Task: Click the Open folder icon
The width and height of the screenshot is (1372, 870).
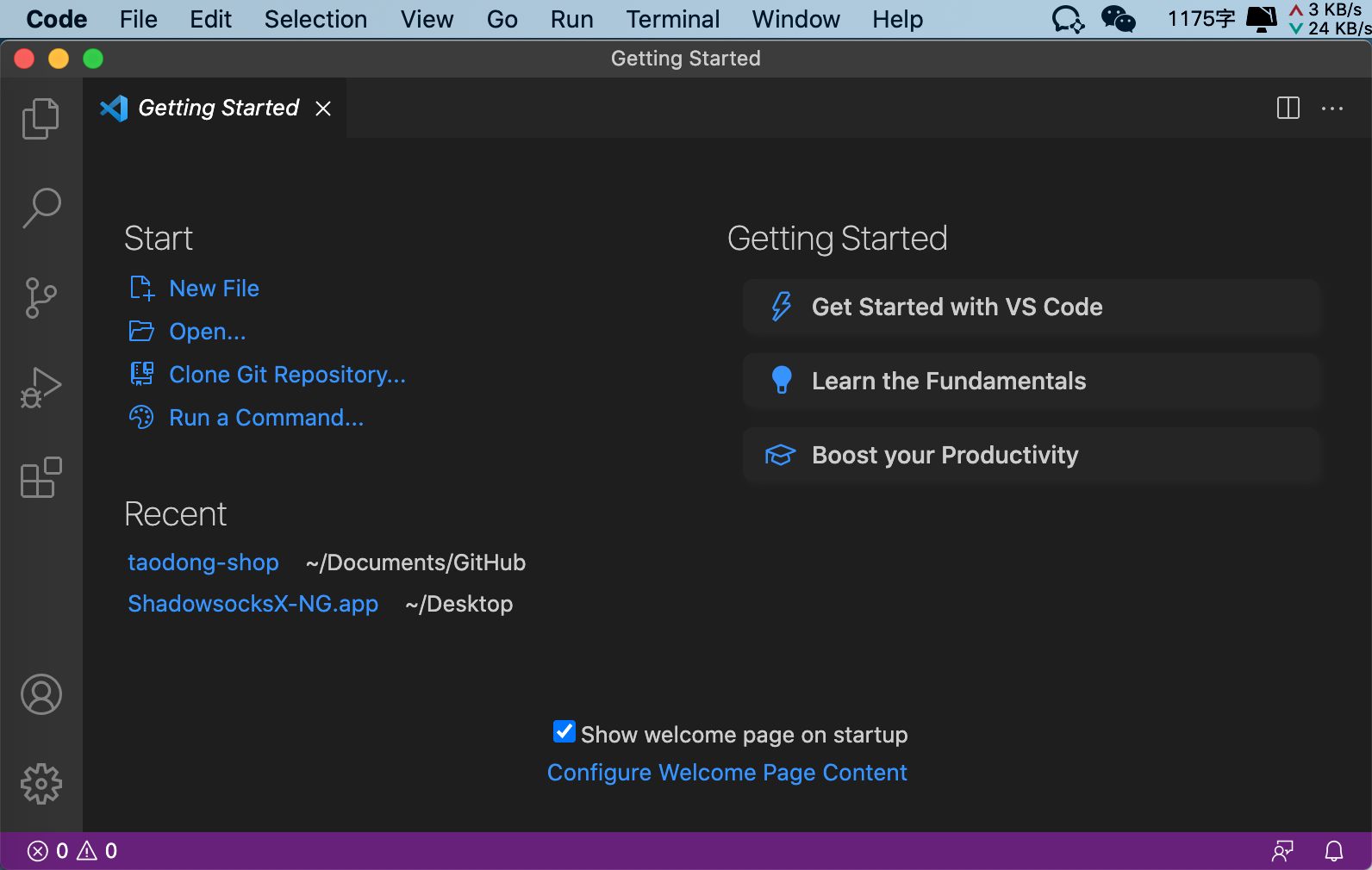Action: (x=141, y=332)
